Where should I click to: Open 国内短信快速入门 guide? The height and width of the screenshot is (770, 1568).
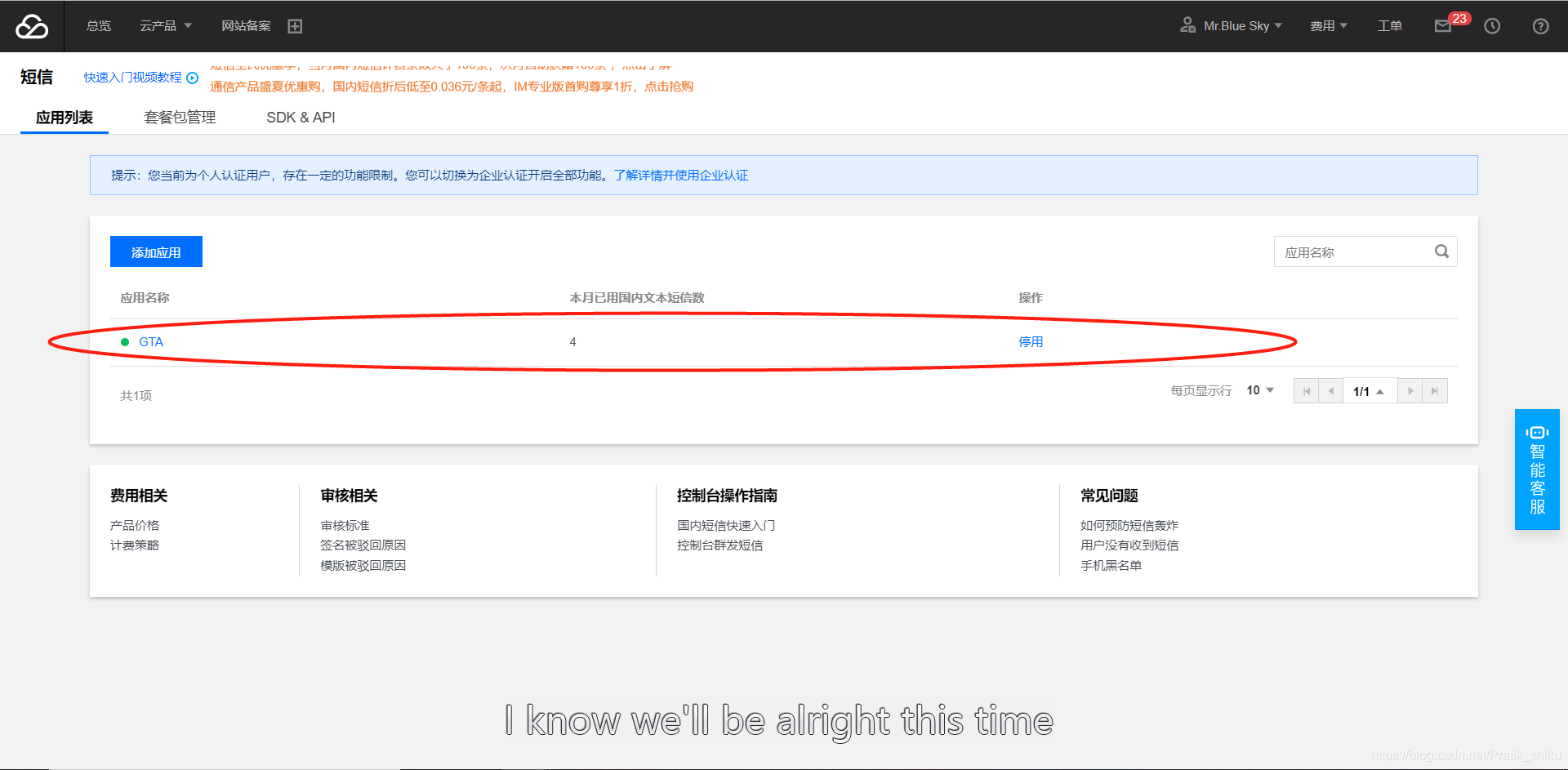(726, 526)
